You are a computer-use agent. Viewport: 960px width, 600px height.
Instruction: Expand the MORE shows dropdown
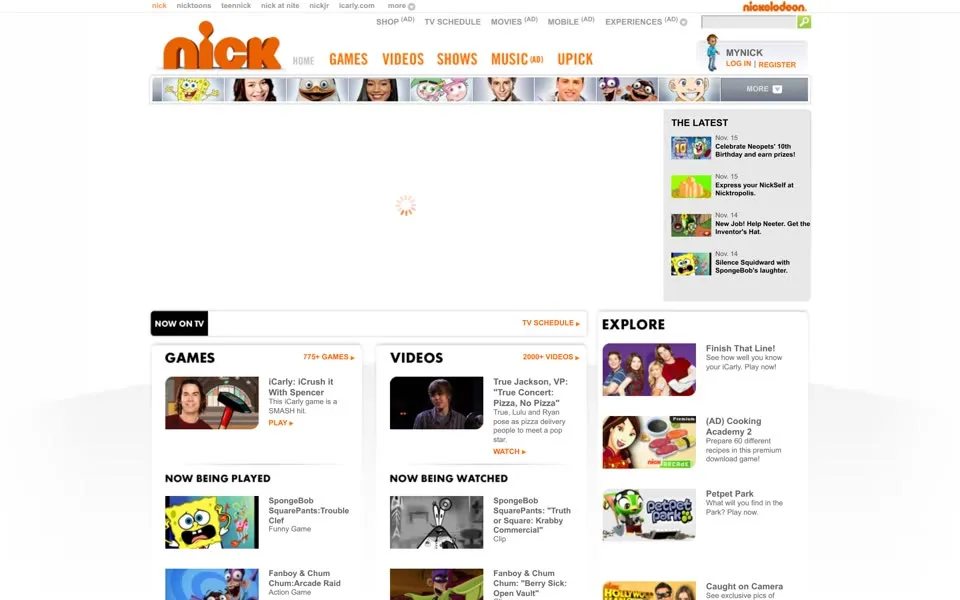coord(763,89)
